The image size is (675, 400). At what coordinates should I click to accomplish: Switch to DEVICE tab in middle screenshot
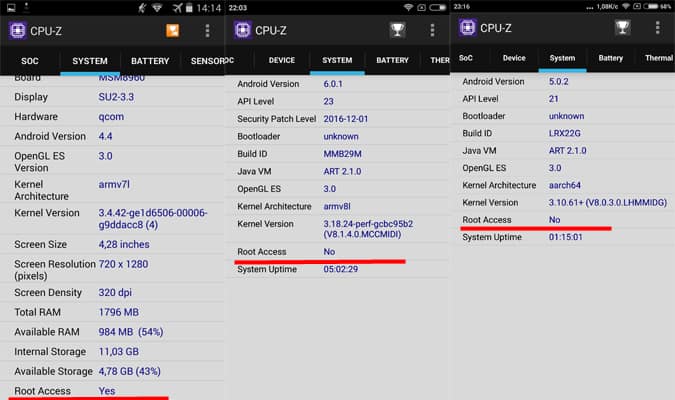282,60
